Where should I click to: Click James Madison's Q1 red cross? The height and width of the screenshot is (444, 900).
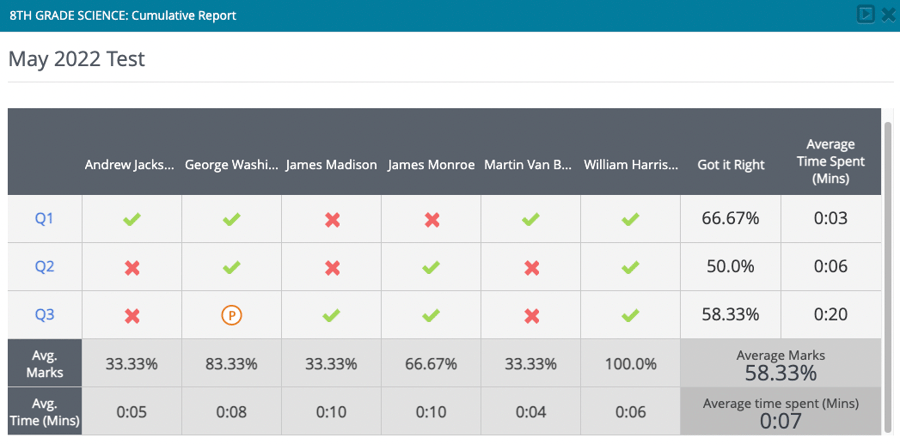332,219
